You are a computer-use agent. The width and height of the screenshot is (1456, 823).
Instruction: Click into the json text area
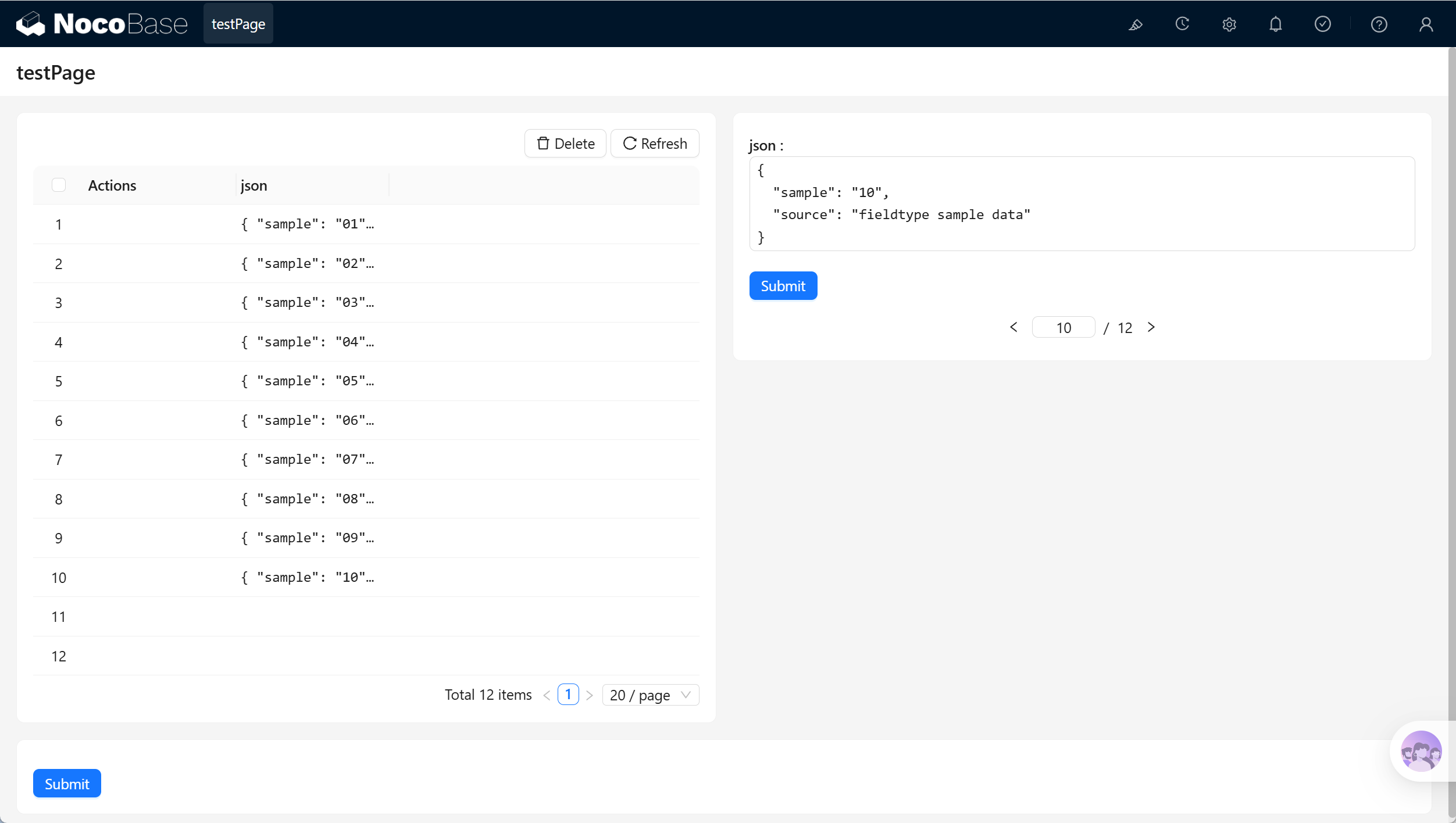(1082, 203)
